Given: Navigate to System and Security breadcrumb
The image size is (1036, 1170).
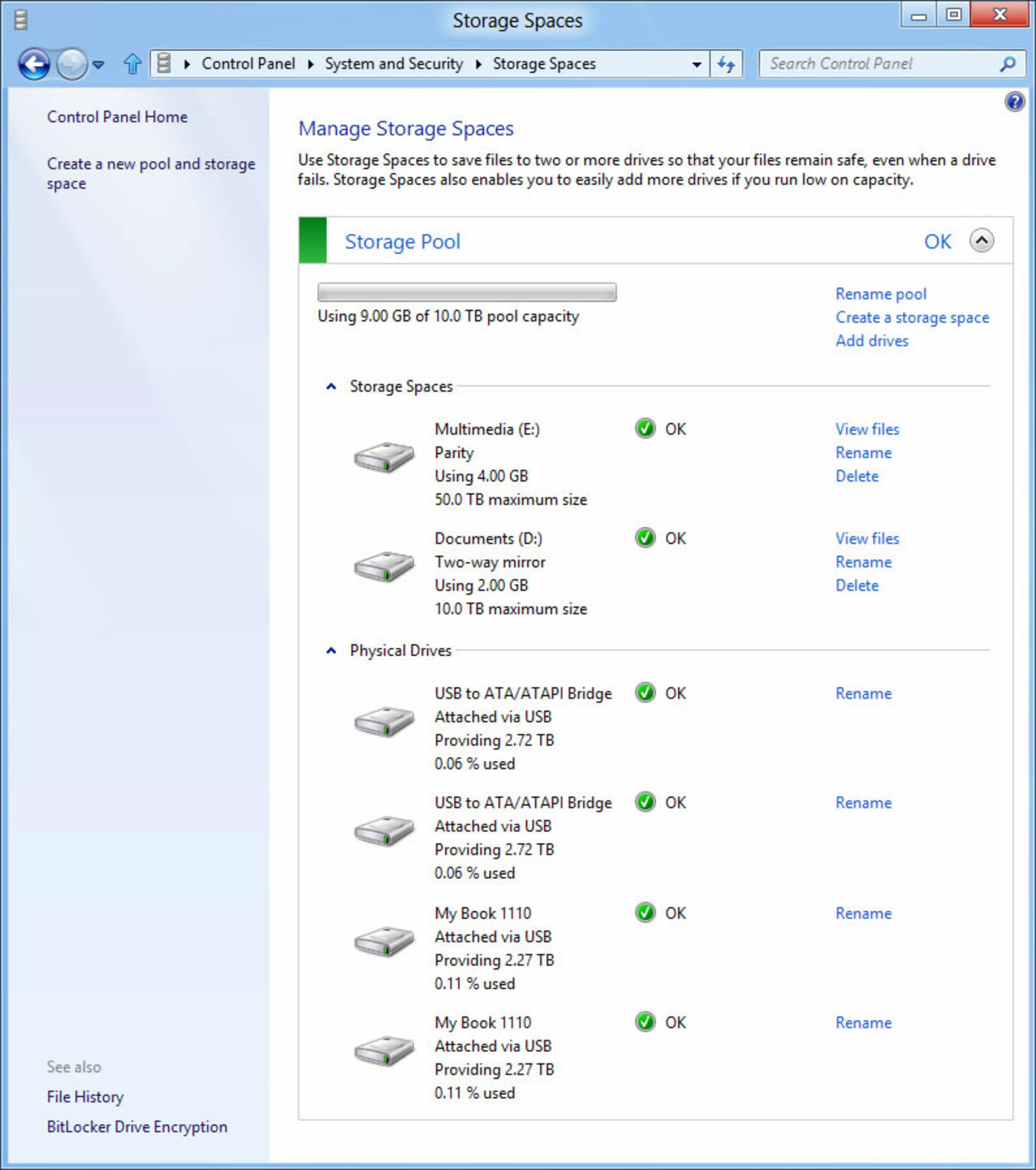Looking at the screenshot, I should 393,63.
